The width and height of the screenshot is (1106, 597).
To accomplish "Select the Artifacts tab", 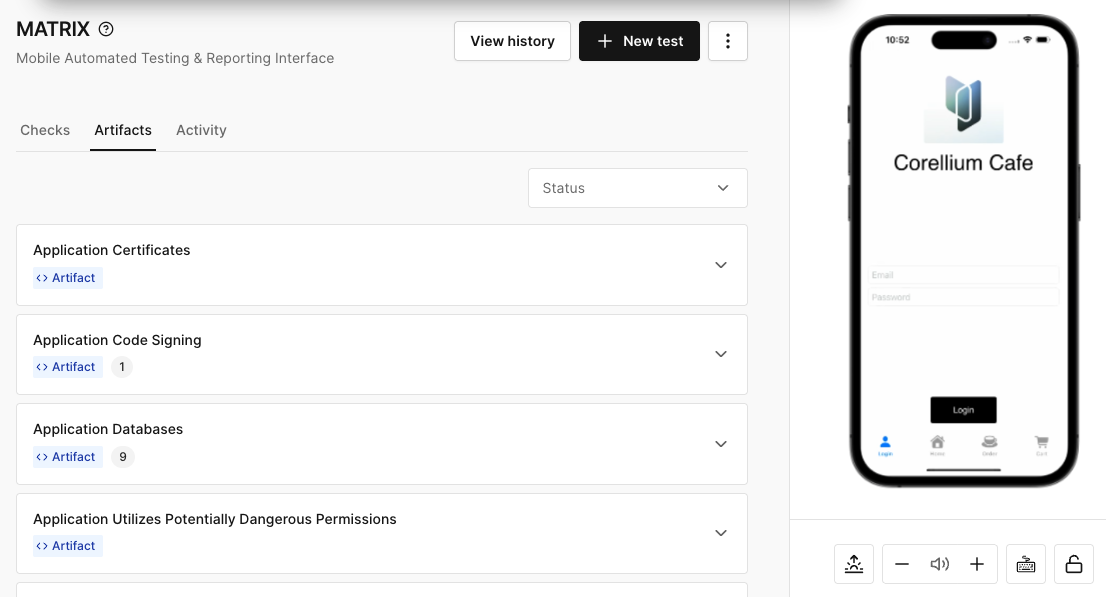I will pos(123,130).
